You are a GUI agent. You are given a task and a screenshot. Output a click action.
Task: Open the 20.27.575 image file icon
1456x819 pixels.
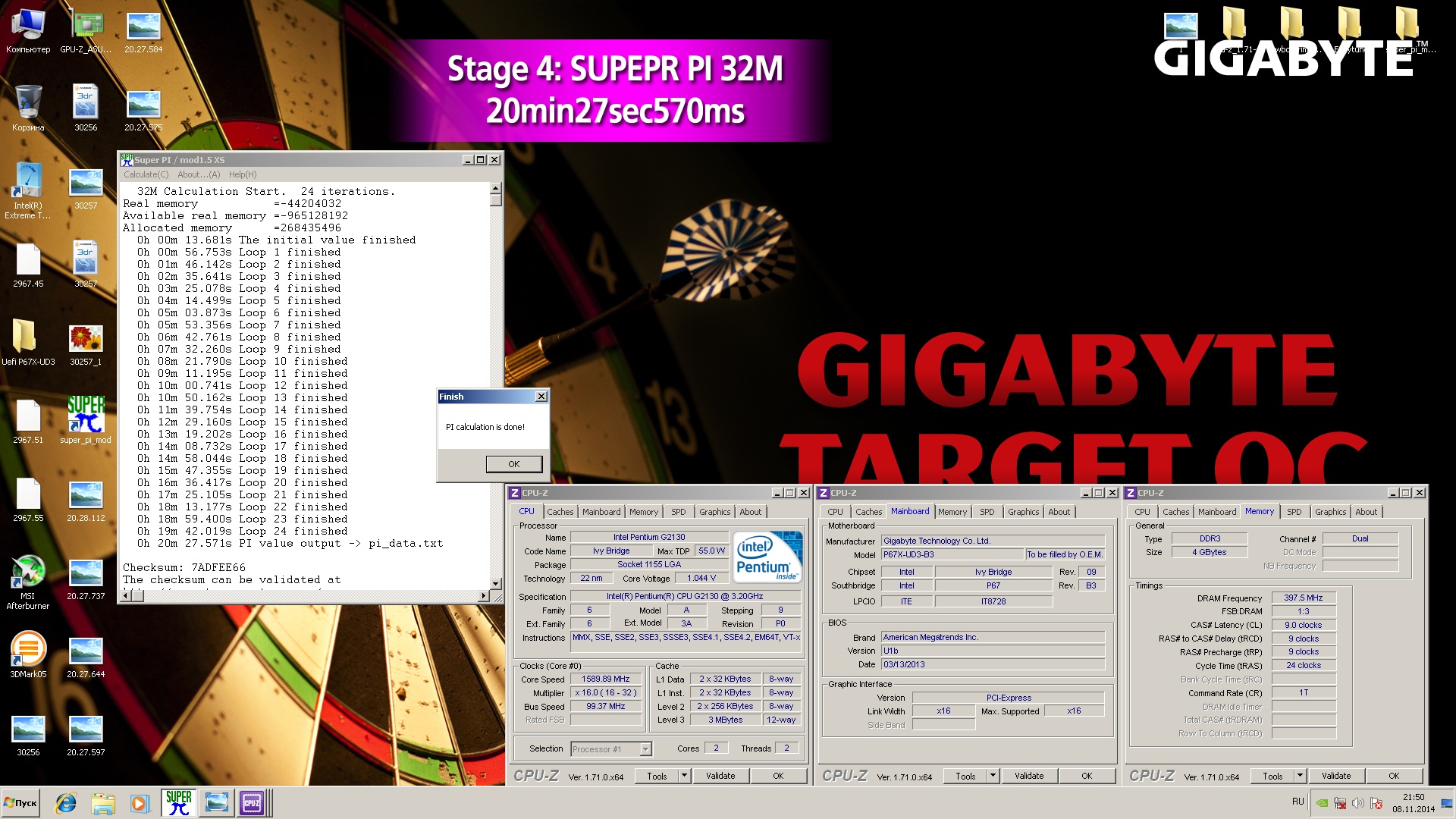click(143, 108)
